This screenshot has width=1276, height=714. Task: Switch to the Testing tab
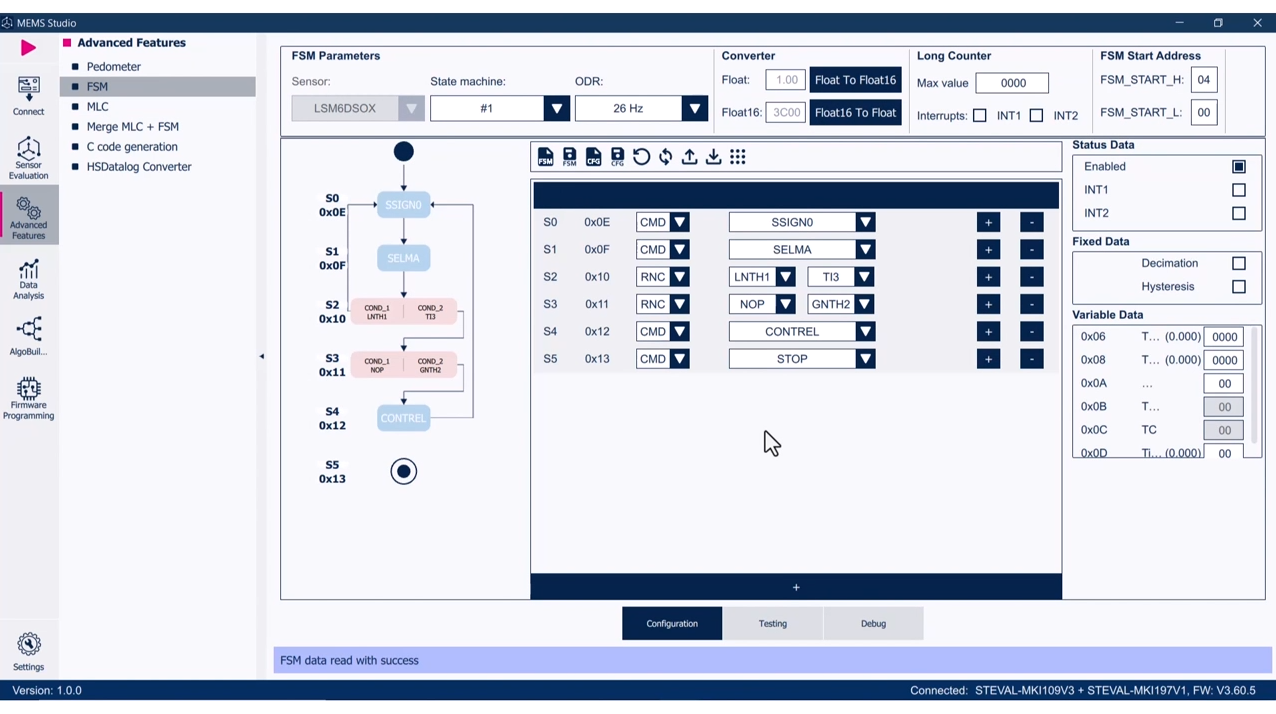[772, 623]
